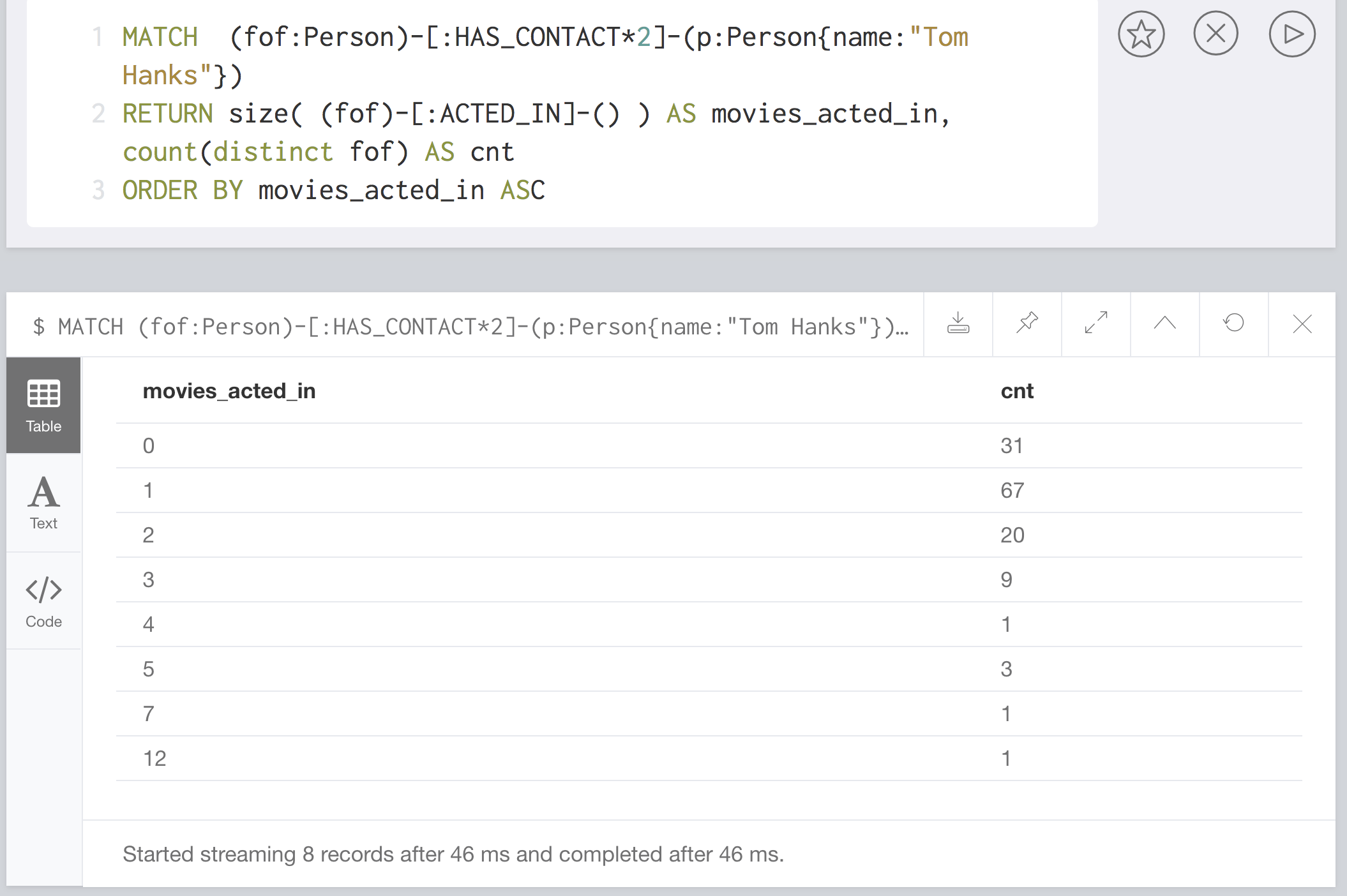The width and height of the screenshot is (1347, 896).
Task: Switch to Code view tab
Action: (43, 601)
